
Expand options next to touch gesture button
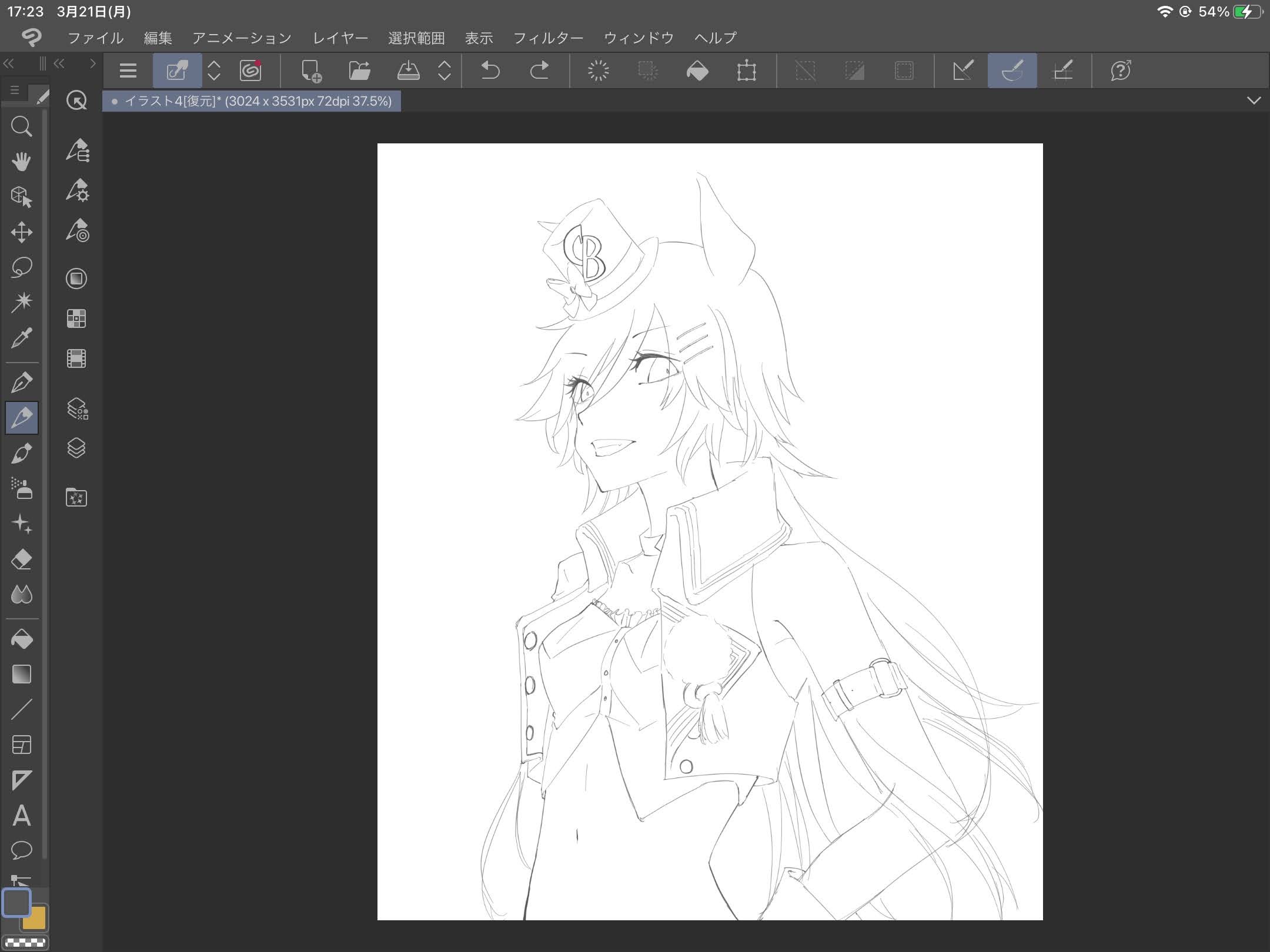(215, 71)
